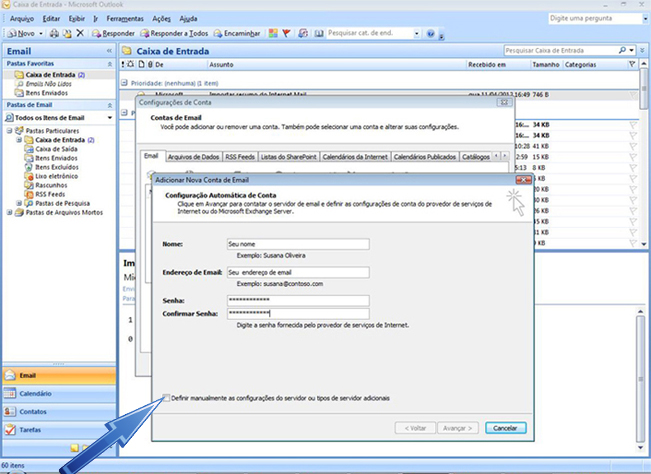This screenshot has height=474, width=651.
Task: Click the red follow-up flag icon
Action: 286,33
